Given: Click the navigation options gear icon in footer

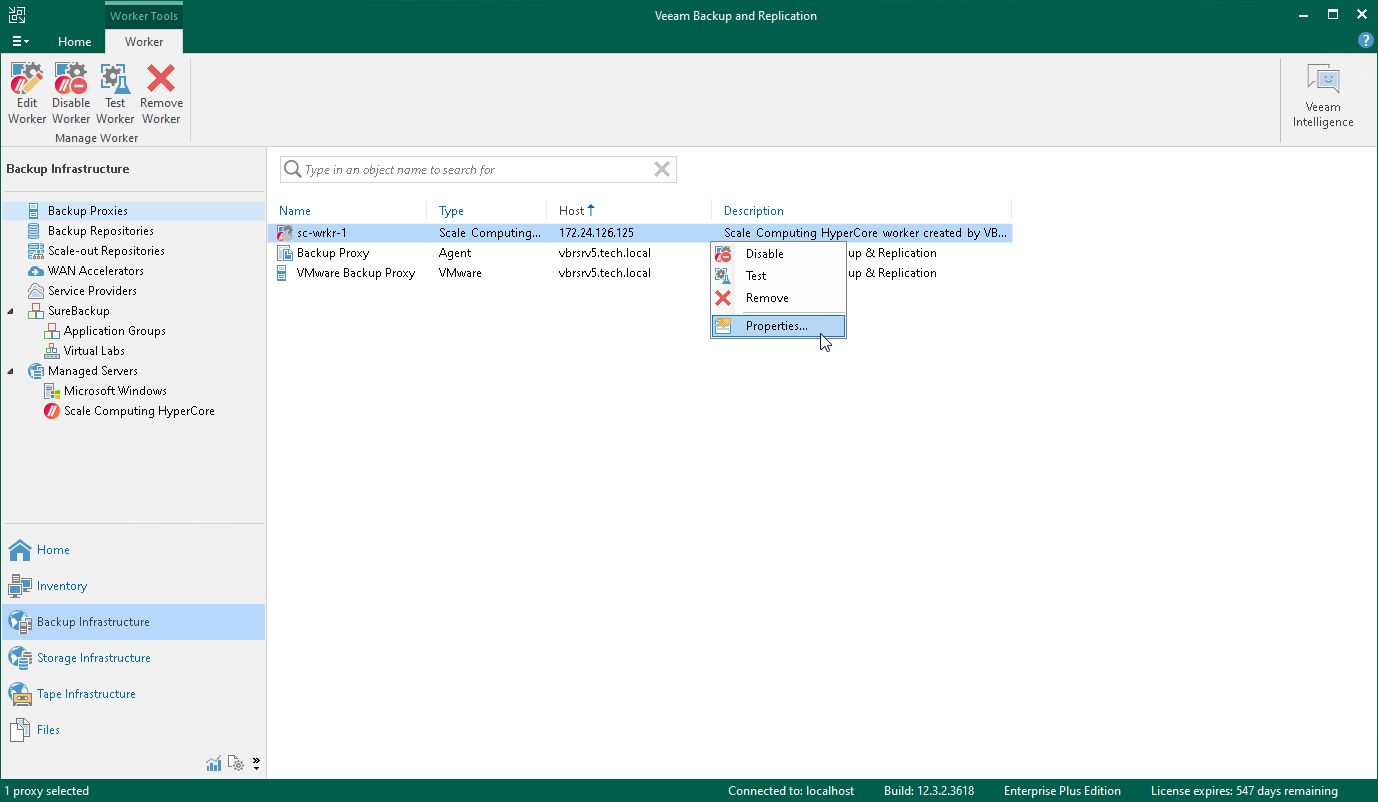Looking at the screenshot, I should (236, 764).
